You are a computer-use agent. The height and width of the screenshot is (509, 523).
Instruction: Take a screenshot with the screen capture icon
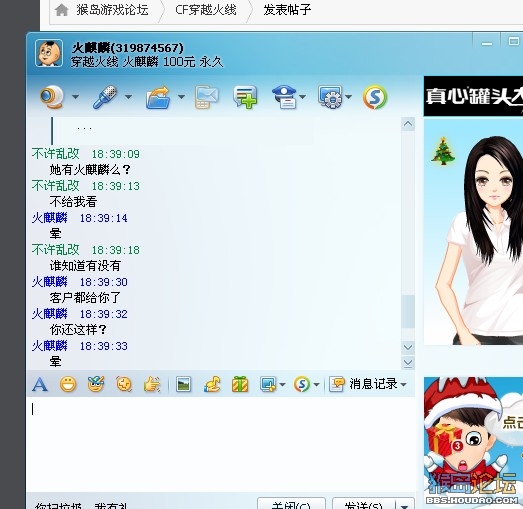268,385
